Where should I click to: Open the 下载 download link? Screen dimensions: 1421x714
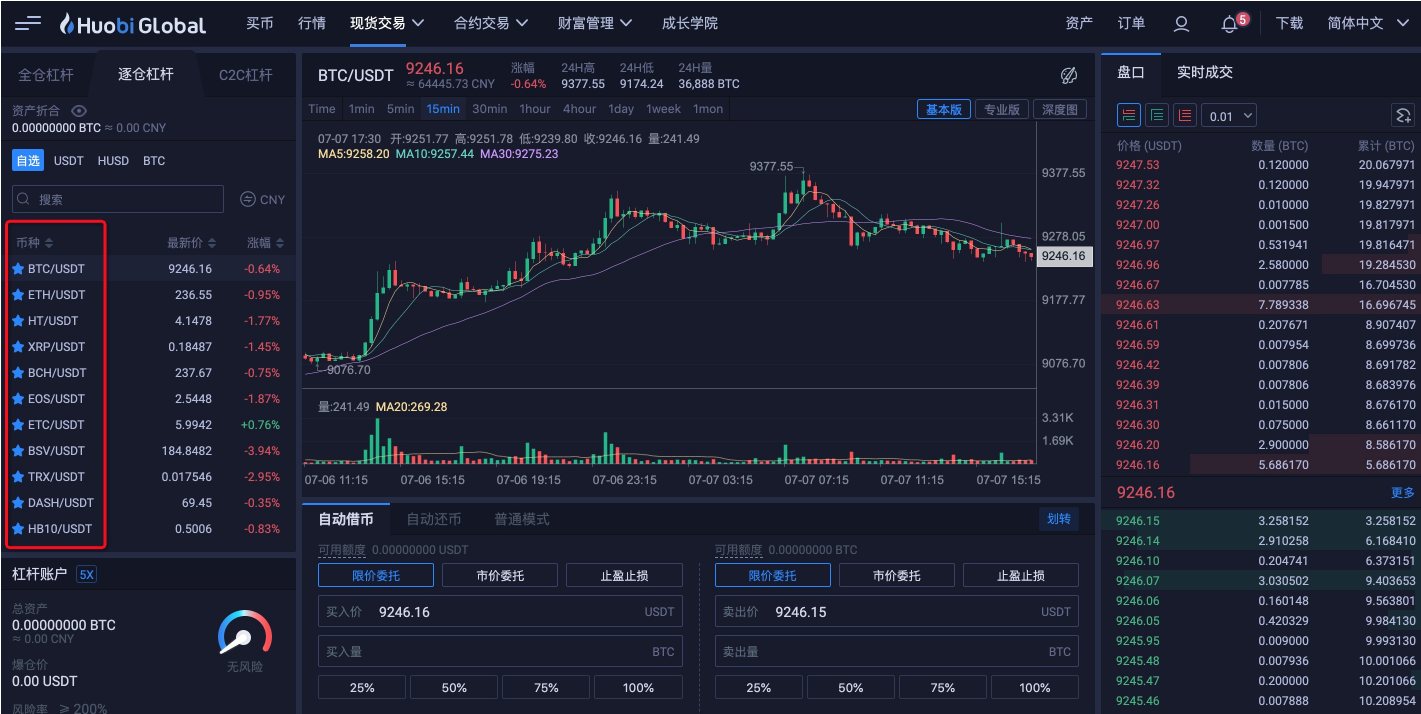tap(1289, 23)
